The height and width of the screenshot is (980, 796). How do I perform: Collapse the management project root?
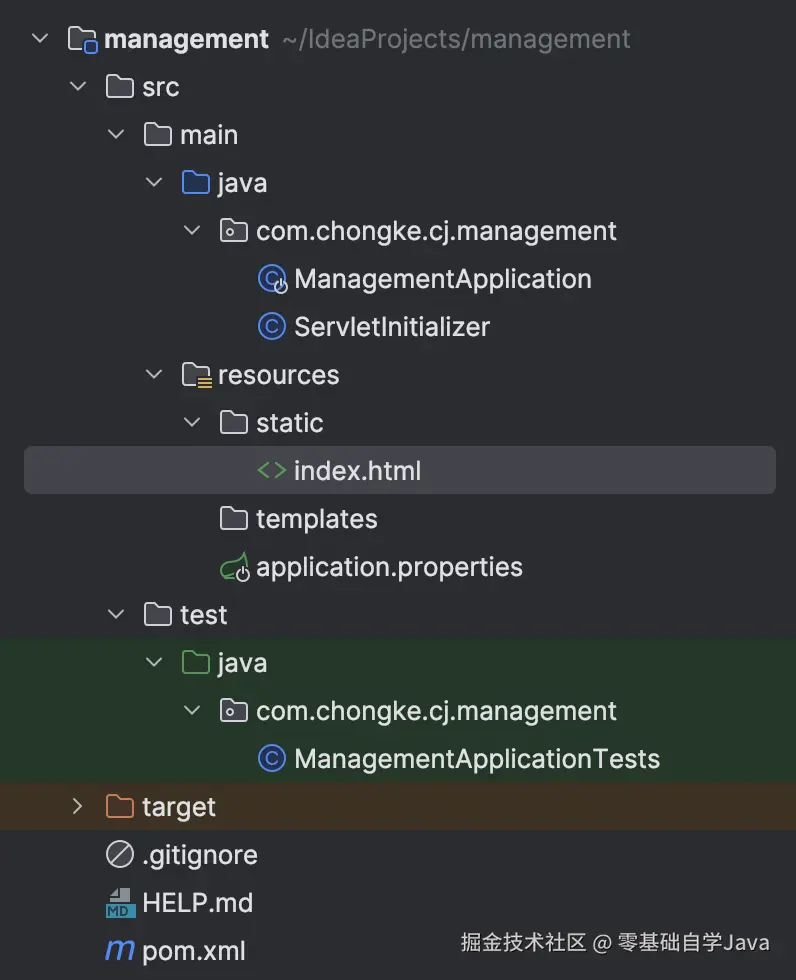40,39
